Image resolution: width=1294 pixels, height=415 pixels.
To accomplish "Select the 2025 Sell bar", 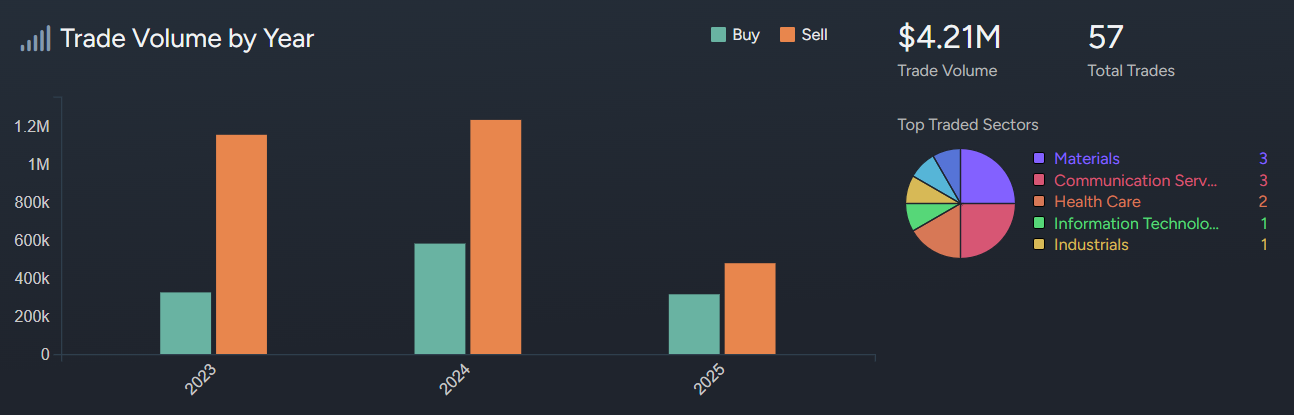I will (x=749, y=308).
